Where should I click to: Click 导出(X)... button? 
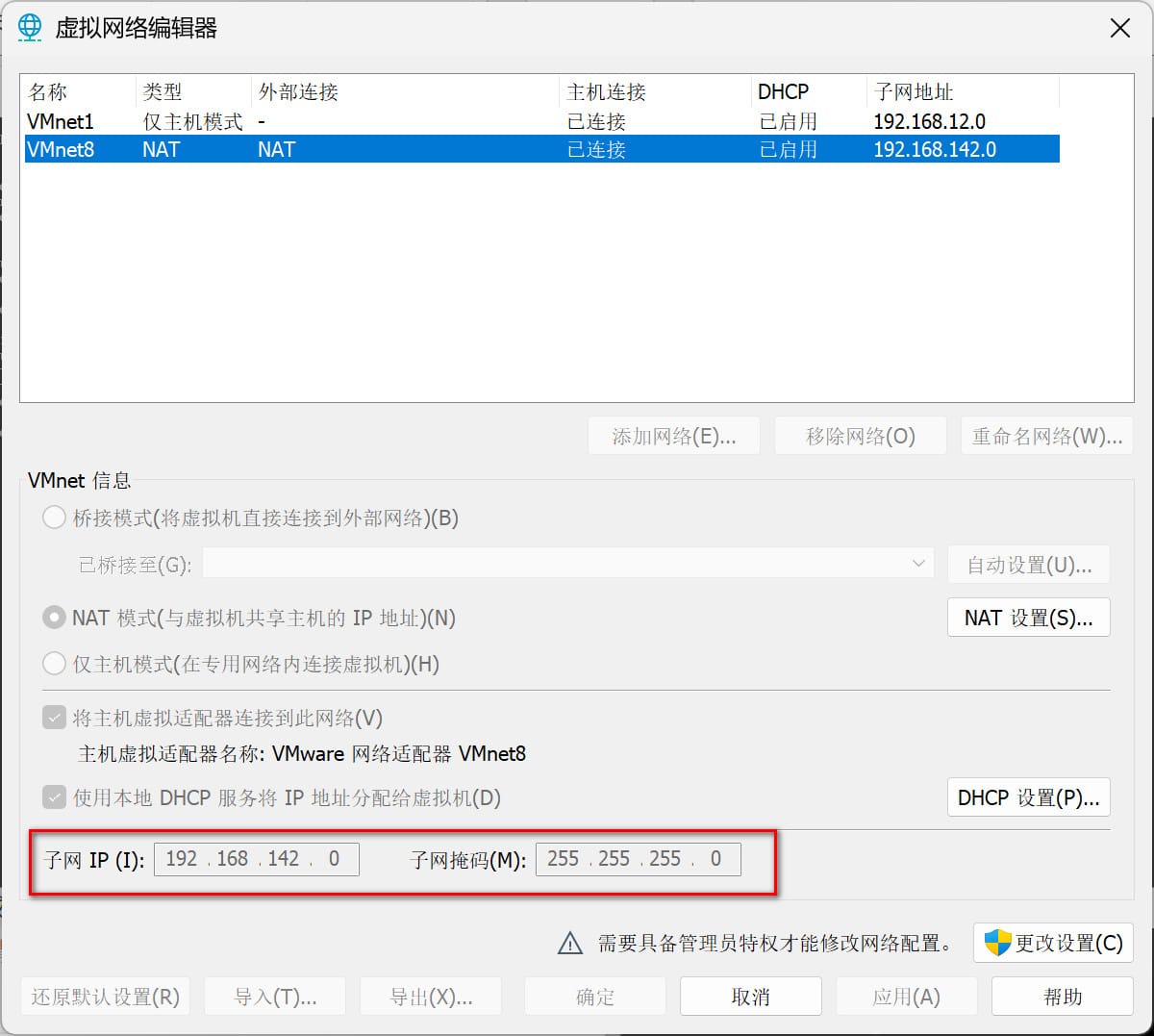coord(431,997)
